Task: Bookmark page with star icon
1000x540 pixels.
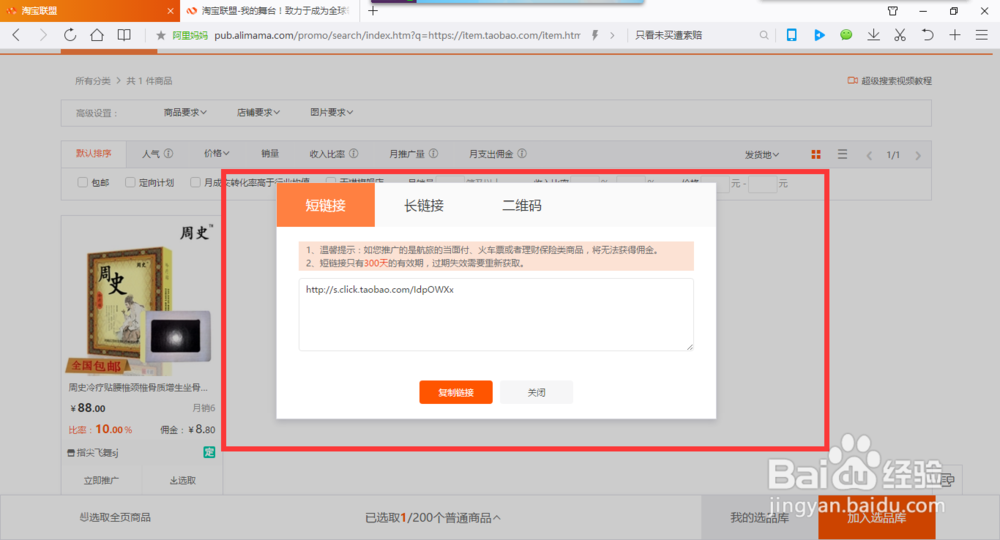Action: click(161, 35)
